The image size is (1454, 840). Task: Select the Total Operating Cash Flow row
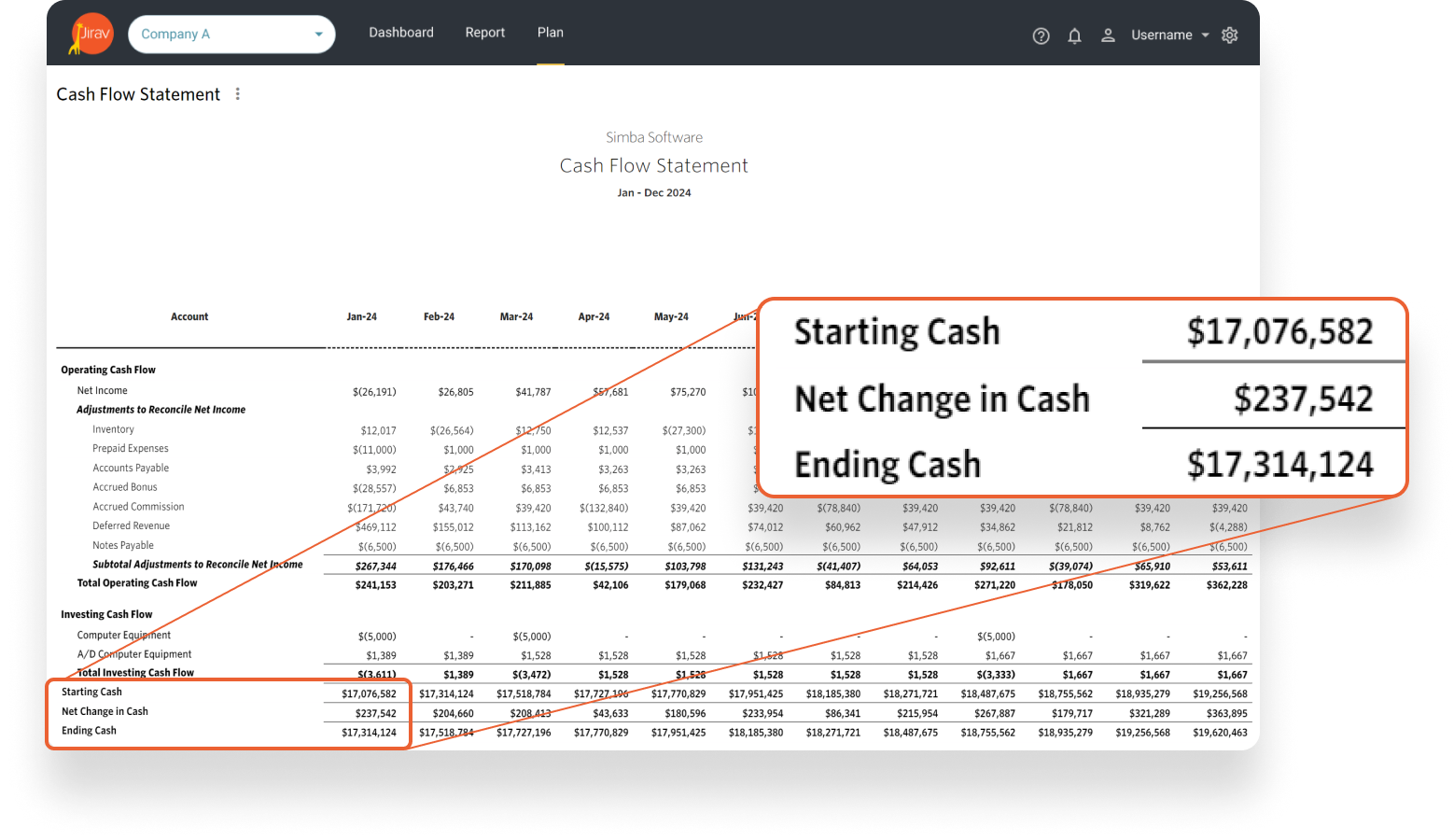(x=137, y=583)
